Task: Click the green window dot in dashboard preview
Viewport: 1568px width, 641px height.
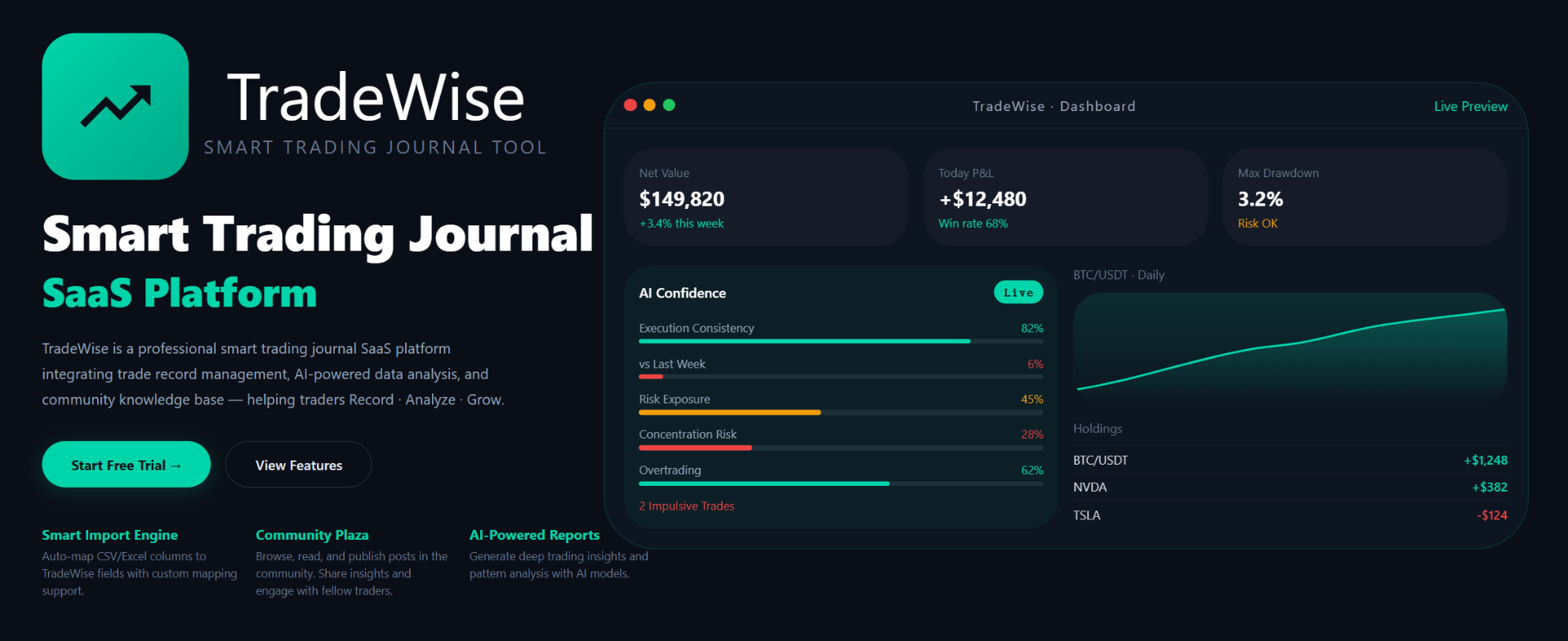Action: click(x=670, y=105)
